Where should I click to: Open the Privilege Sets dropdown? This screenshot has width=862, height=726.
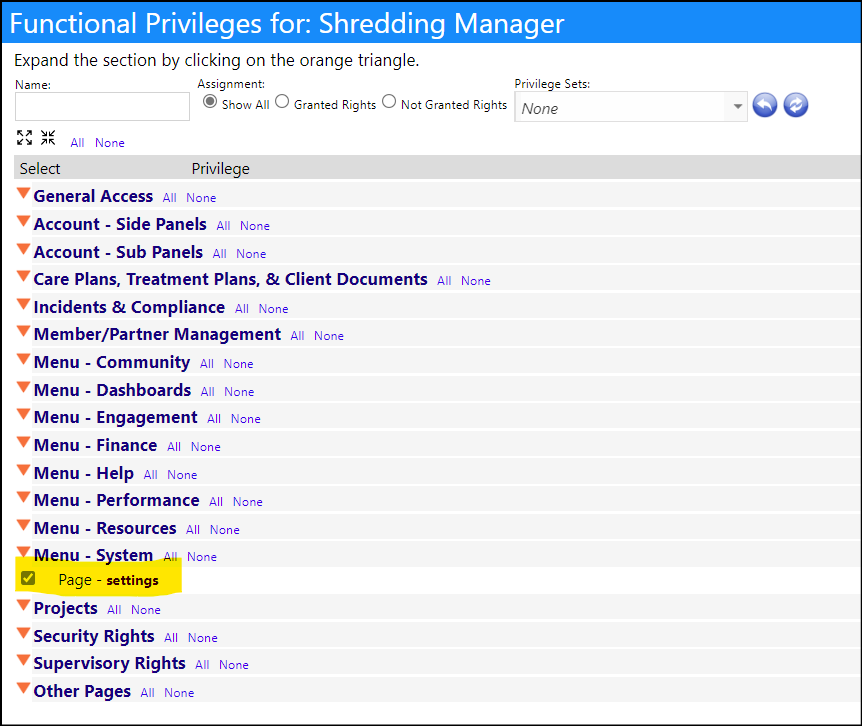click(x=631, y=107)
